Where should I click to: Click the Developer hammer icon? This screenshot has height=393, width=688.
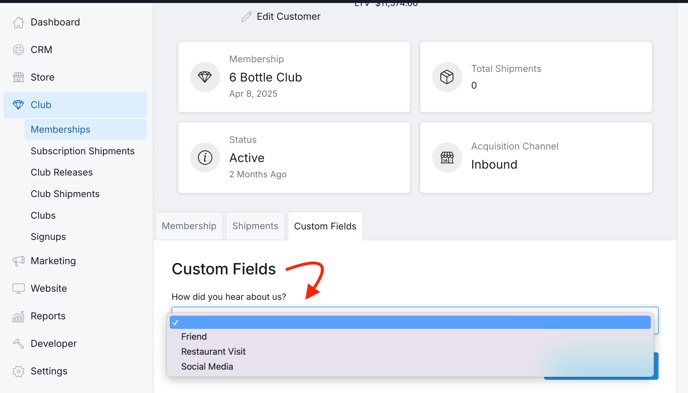[x=18, y=344]
